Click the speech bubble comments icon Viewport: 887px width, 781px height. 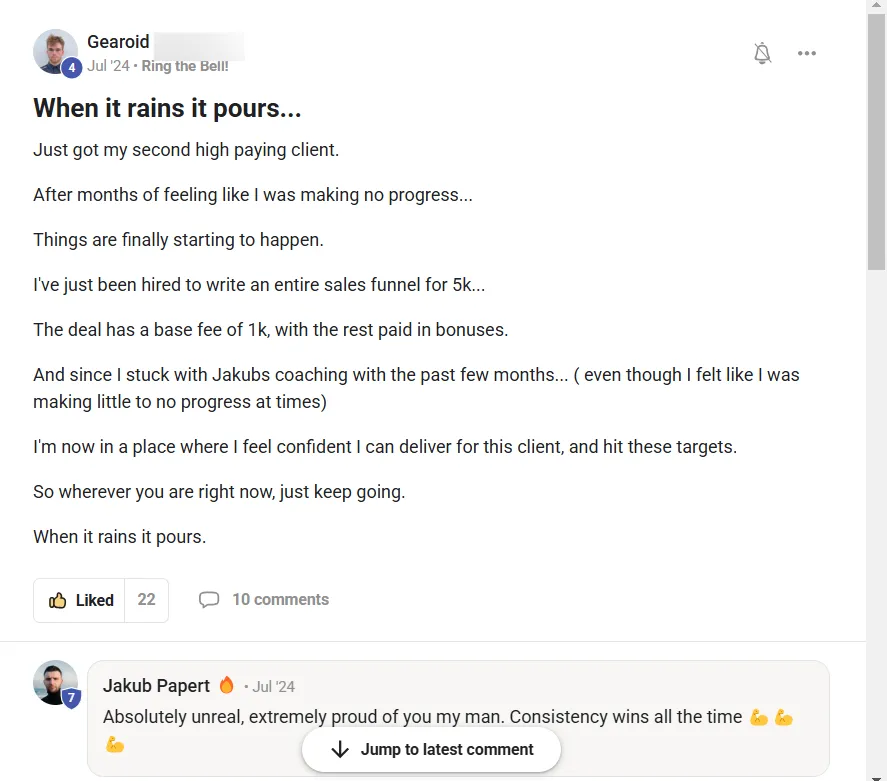pos(209,599)
